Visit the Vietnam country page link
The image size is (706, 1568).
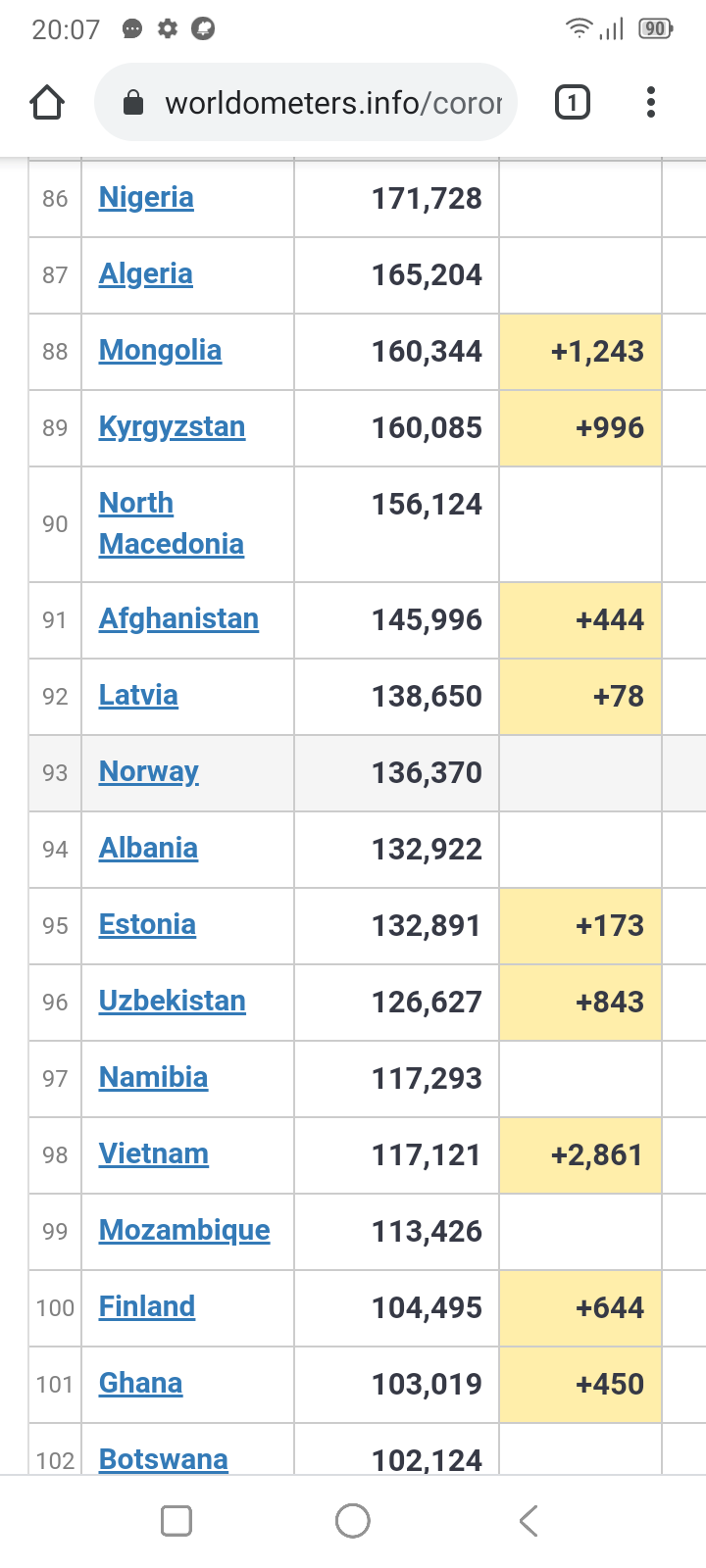tap(153, 1153)
